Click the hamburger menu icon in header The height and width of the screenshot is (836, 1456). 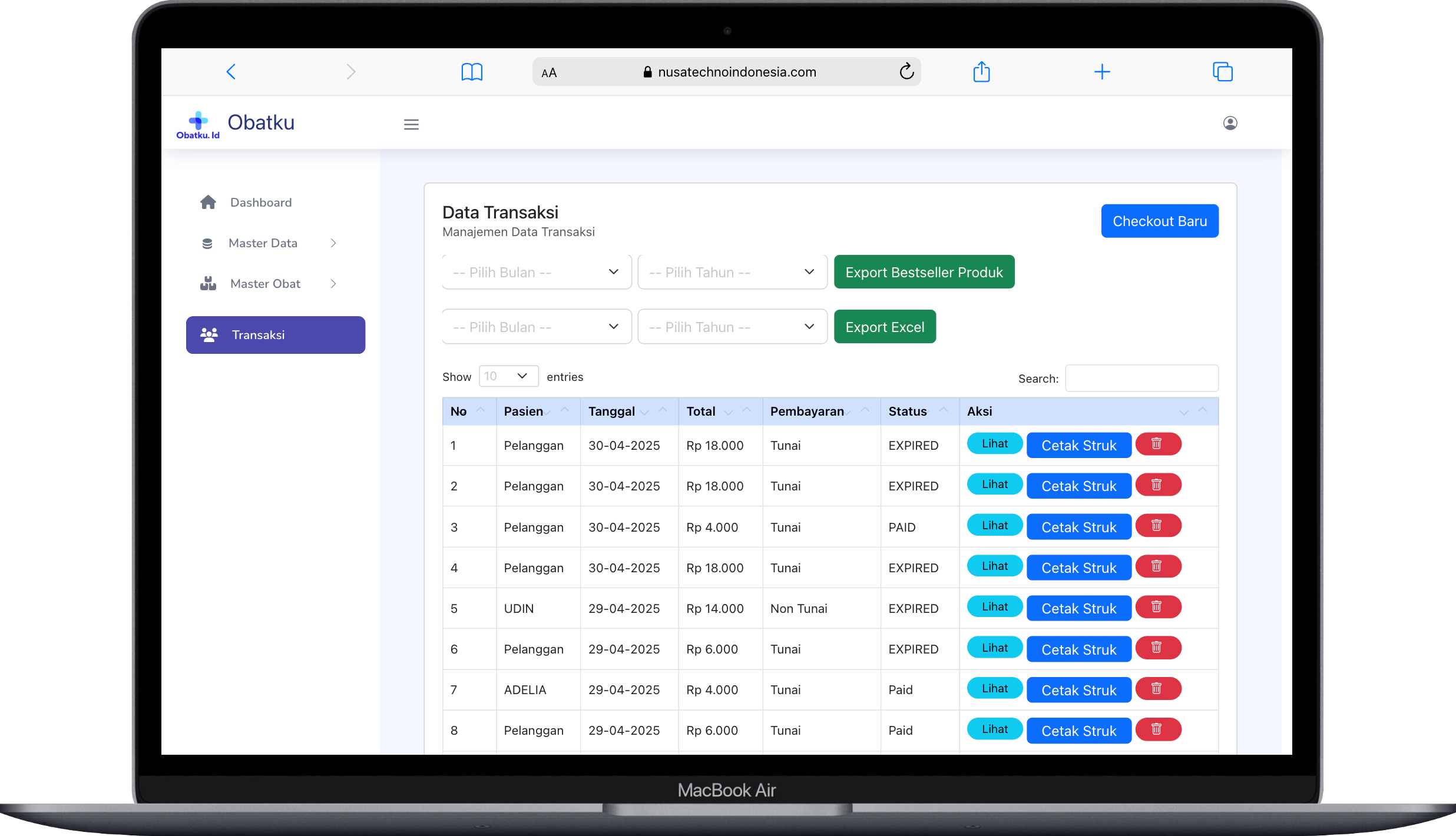(x=411, y=124)
